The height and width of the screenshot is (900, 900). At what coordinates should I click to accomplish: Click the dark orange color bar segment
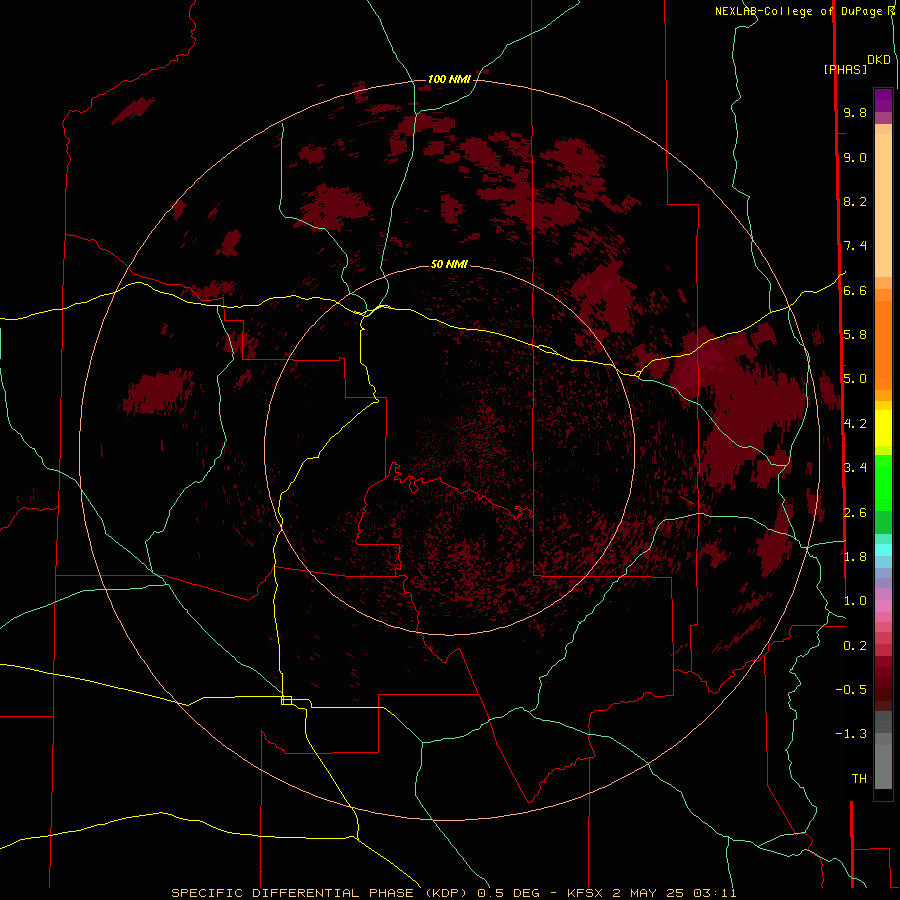coord(883,346)
